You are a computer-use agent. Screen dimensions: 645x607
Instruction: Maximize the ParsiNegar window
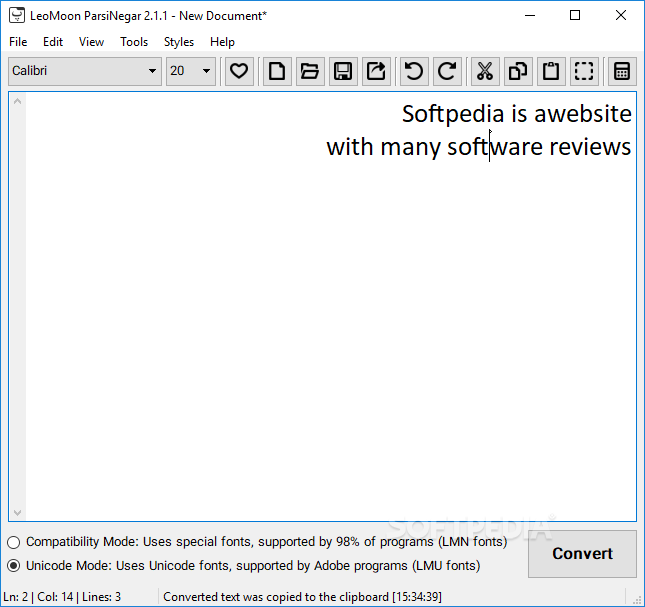coord(575,16)
